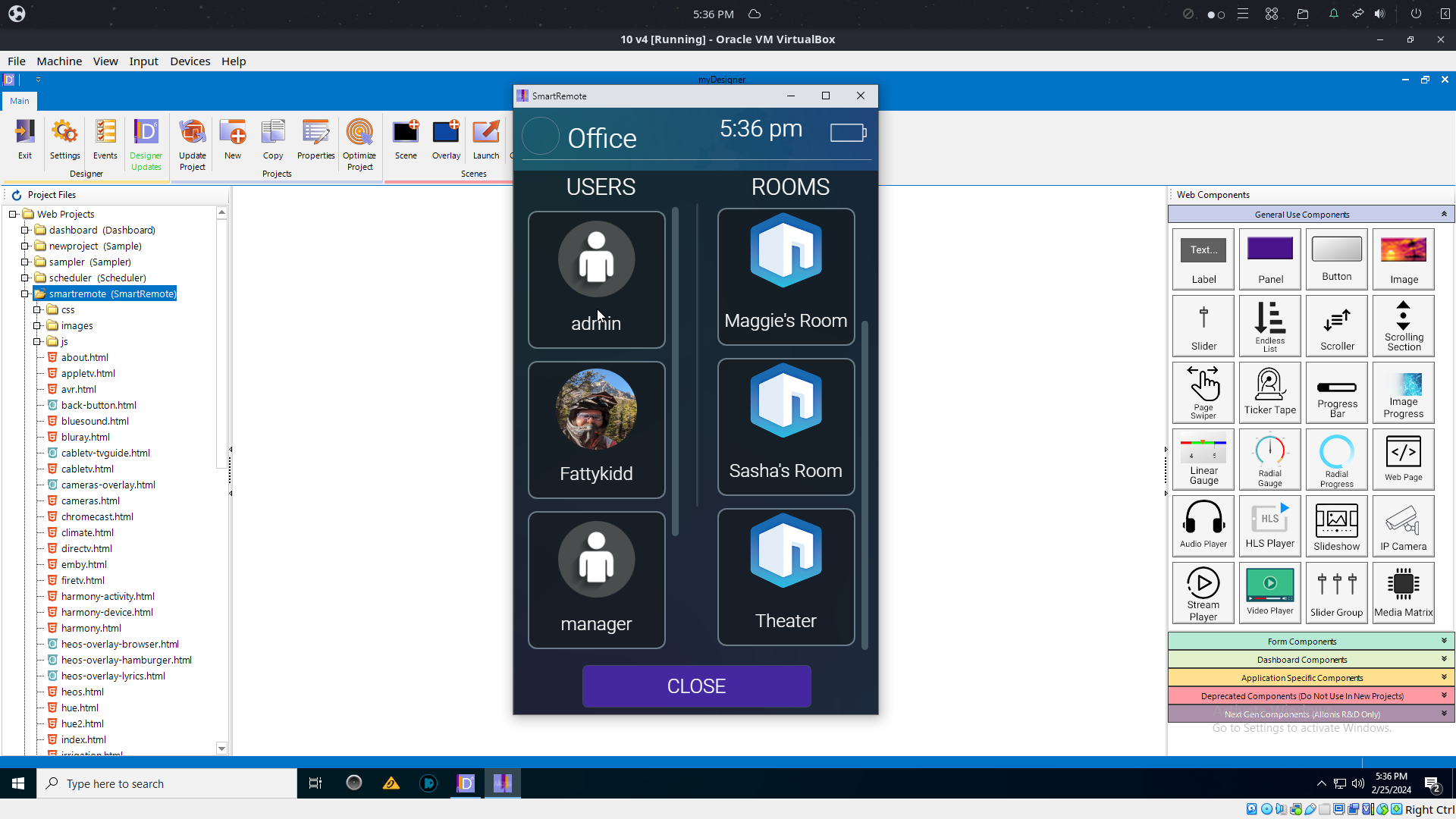1456x819 pixels.
Task: Expand the newproject Sample folder
Action: [x=25, y=246]
